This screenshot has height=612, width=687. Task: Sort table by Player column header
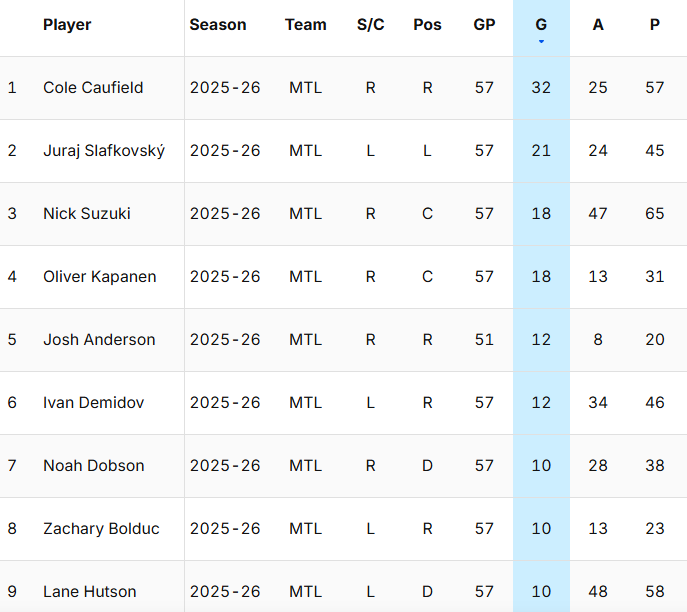pyautogui.click(x=67, y=24)
